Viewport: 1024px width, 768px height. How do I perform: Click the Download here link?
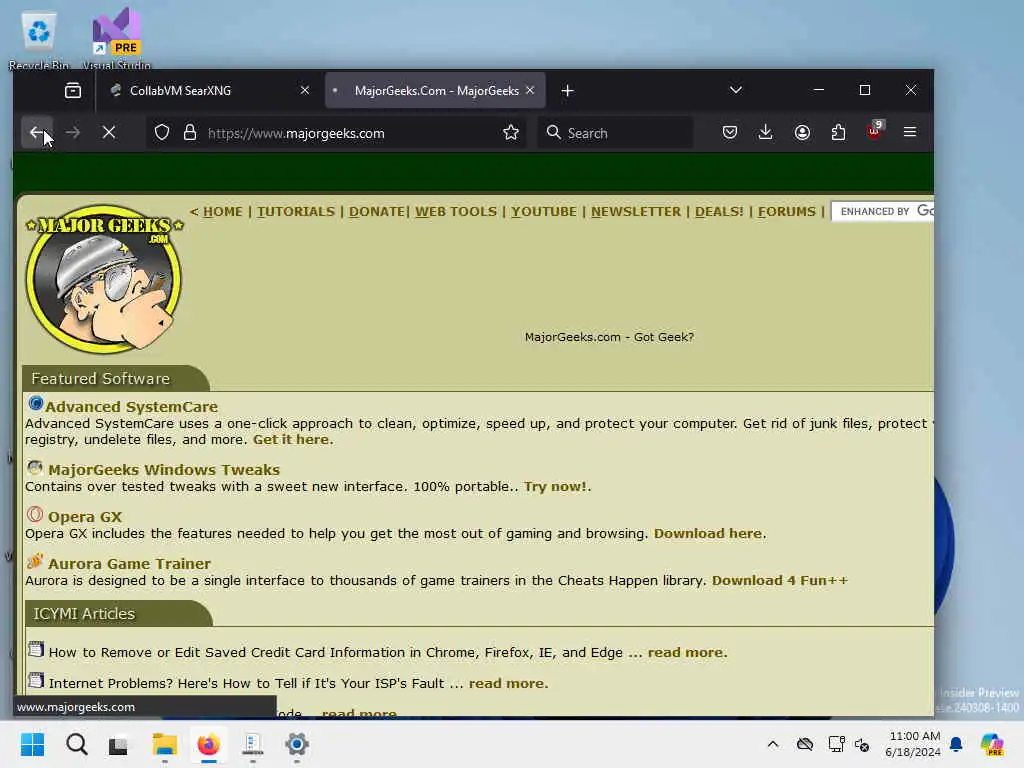point(708,534)
